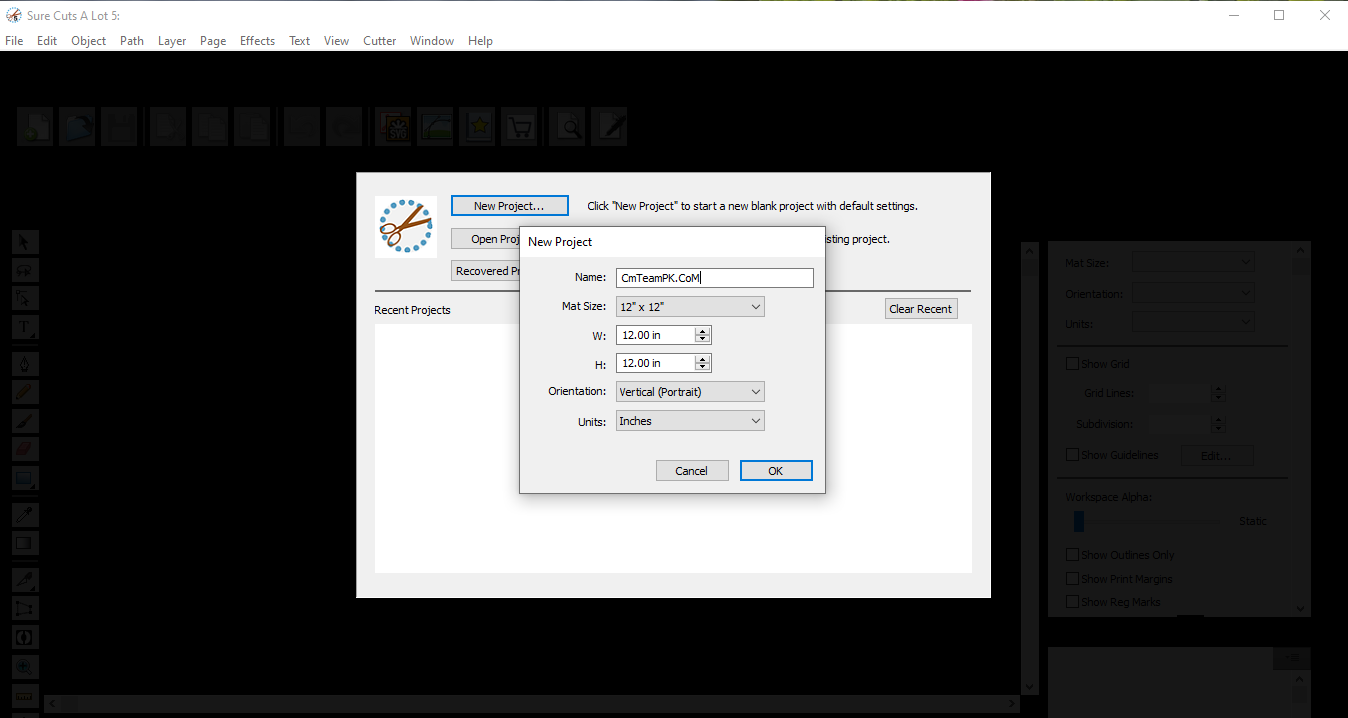Enable Show Print Margins checkbox

click(x=1073, y=579)
